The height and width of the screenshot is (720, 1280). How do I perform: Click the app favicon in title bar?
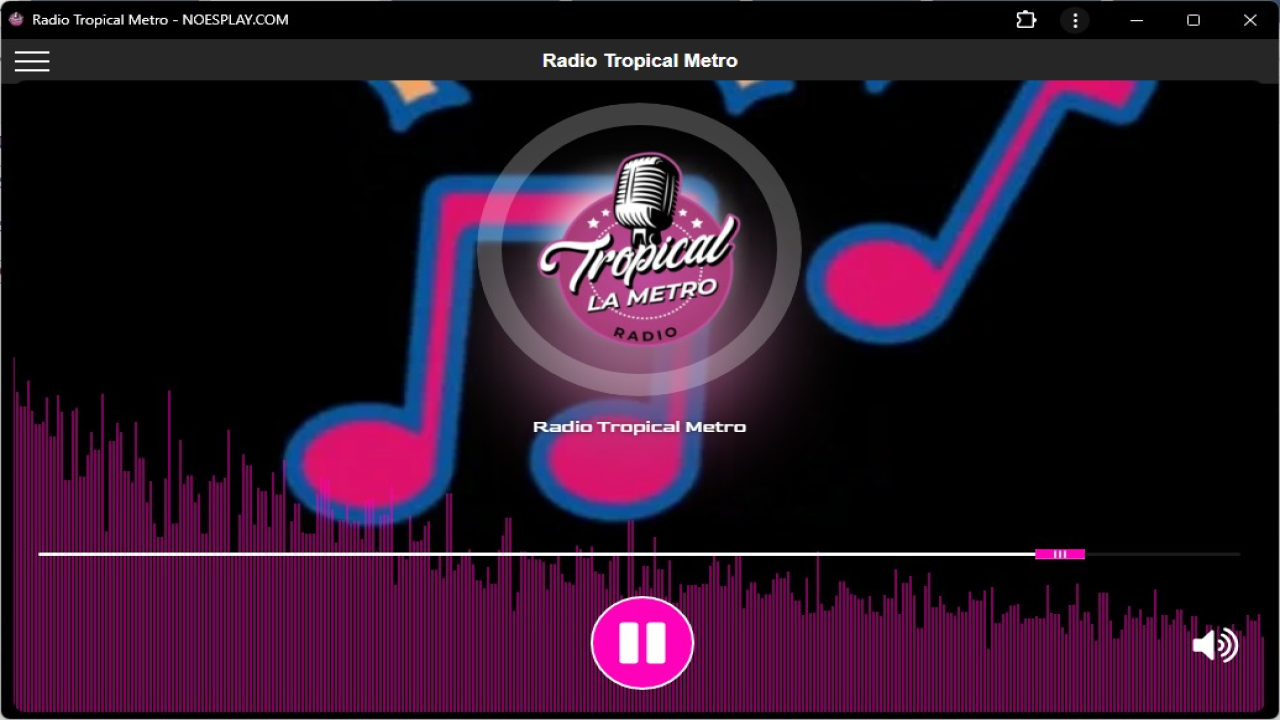16,19
